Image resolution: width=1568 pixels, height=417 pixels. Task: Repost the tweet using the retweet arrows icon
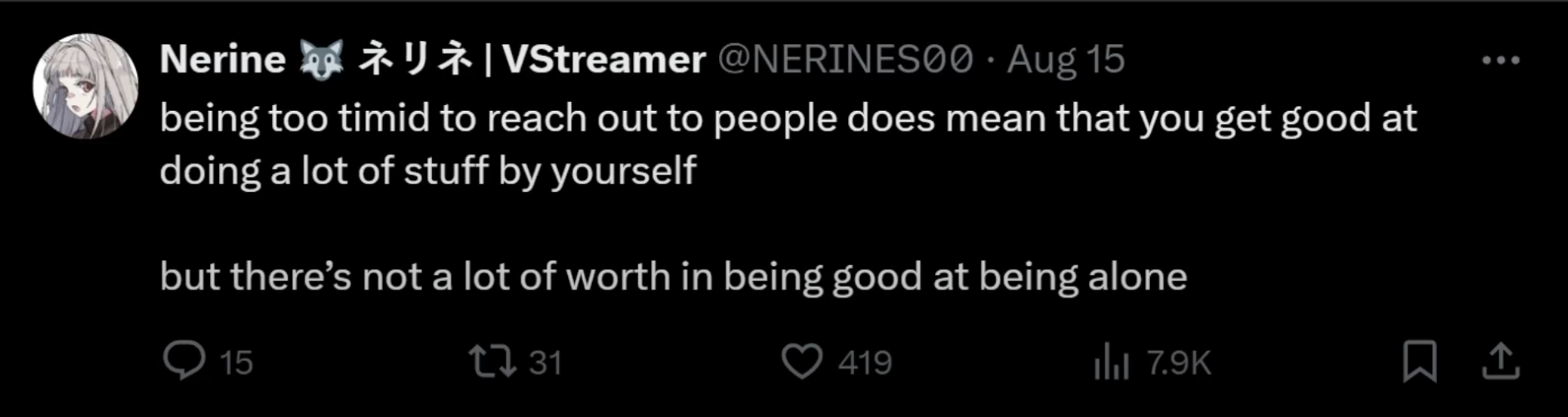tap(492, 362)
